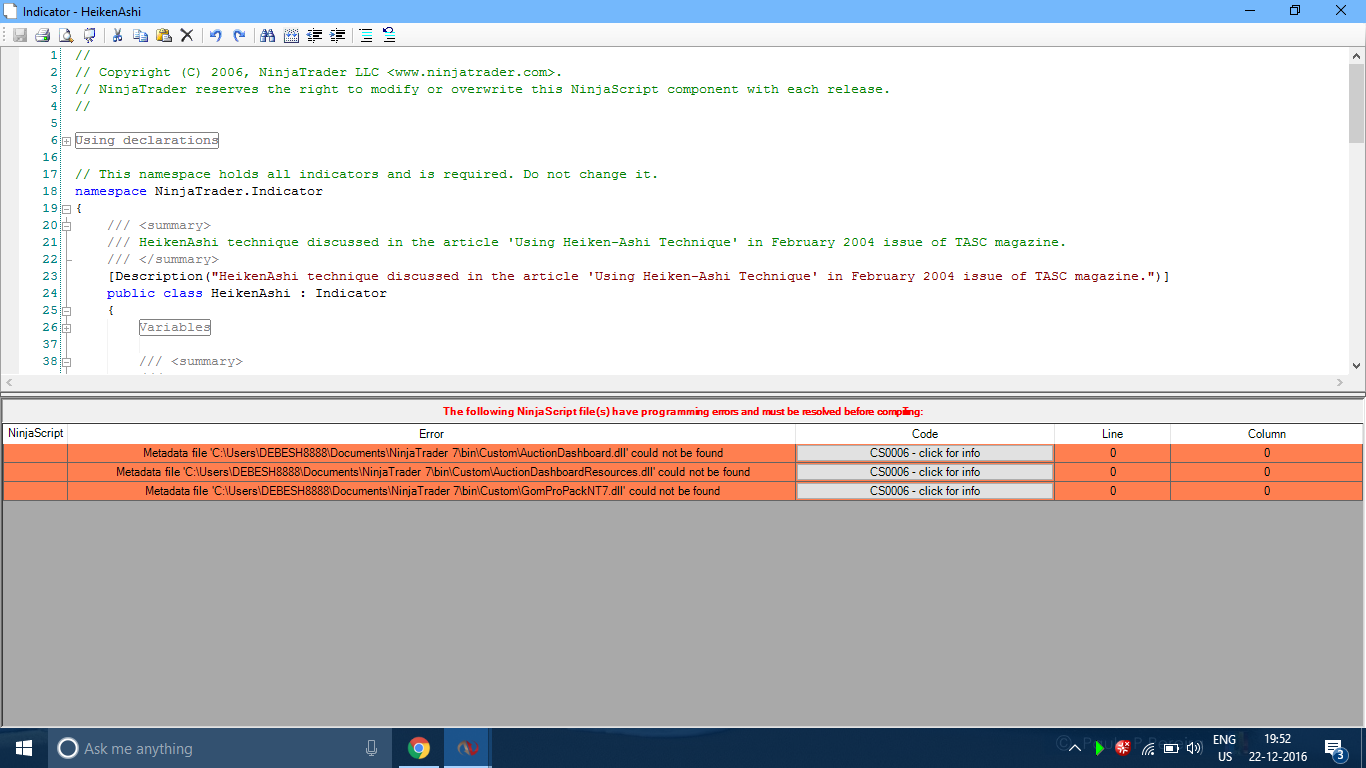Click the decrease indent icon

(314, 35)
